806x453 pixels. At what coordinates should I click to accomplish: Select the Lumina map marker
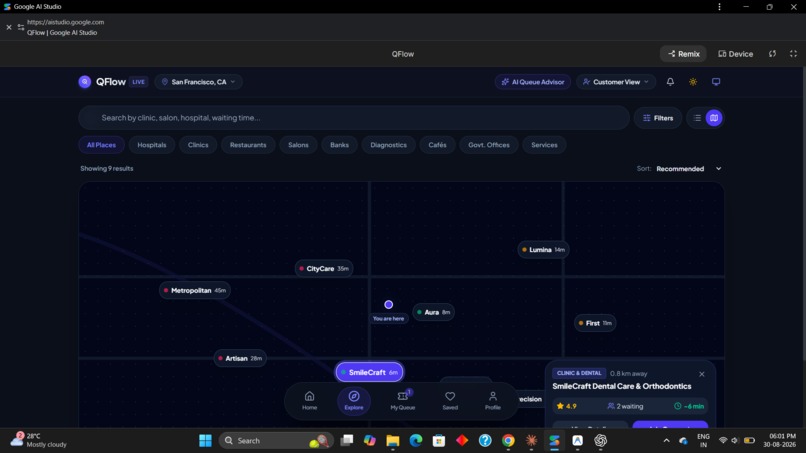(x=543, y=250)
